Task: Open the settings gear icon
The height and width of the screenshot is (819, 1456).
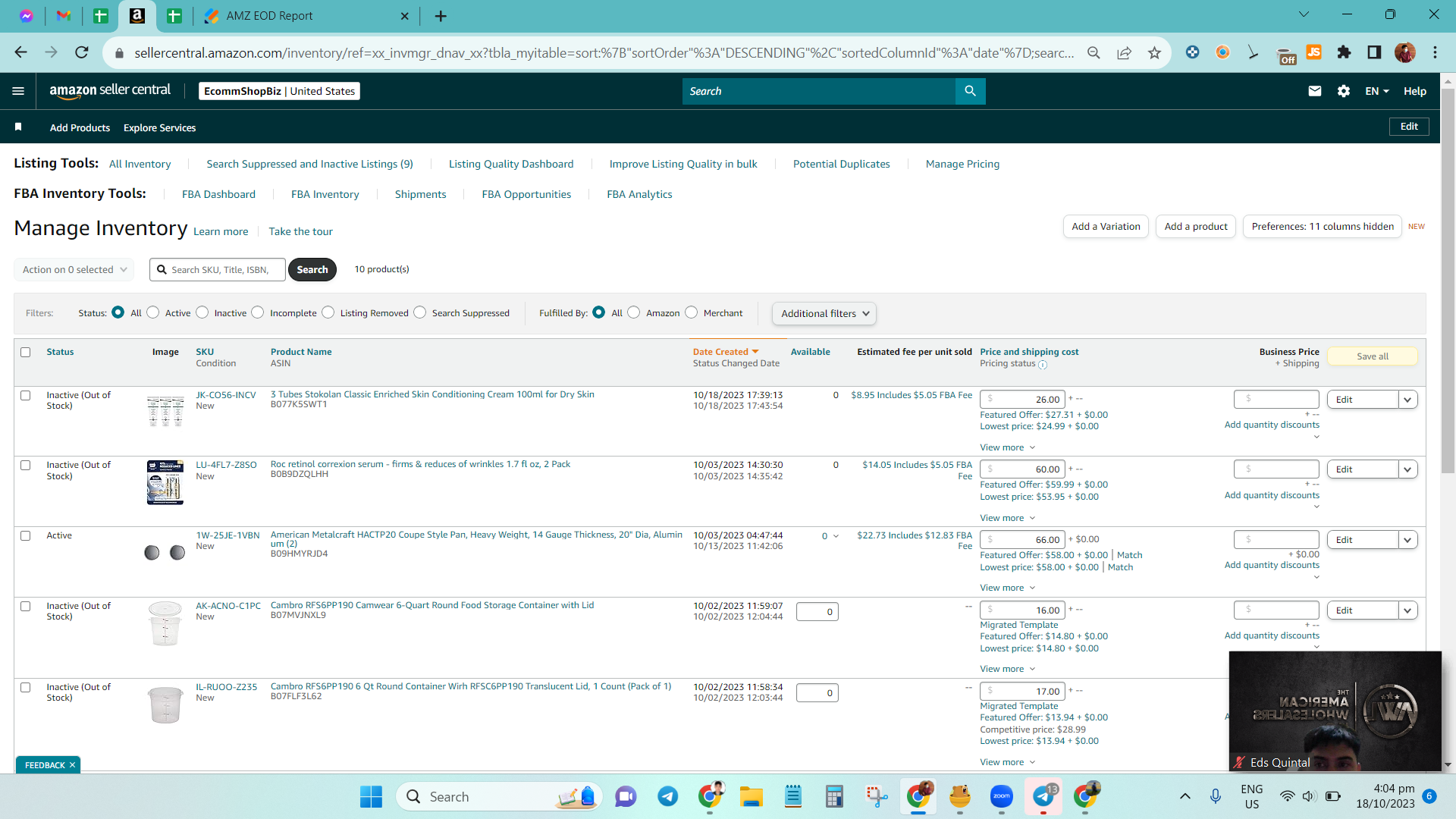Action: (1344, 91)
